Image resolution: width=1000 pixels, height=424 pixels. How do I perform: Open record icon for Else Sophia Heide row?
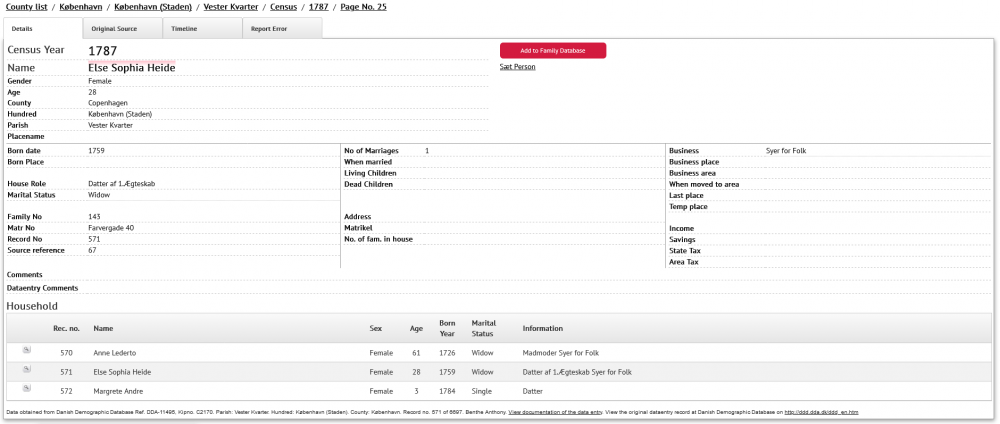pos(26,369)
